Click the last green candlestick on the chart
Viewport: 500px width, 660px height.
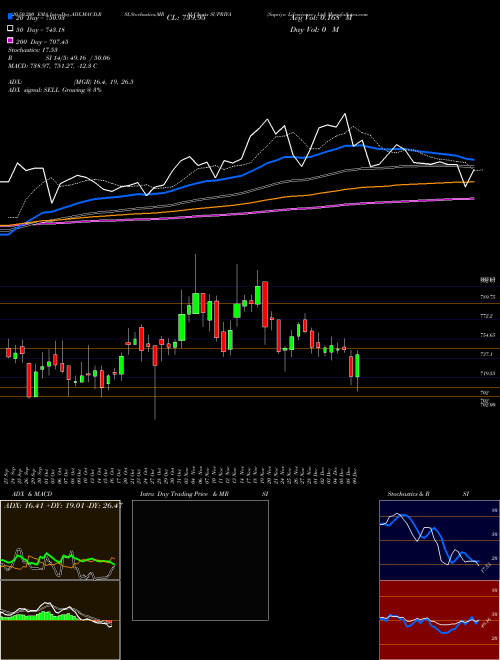coord(358,365)
